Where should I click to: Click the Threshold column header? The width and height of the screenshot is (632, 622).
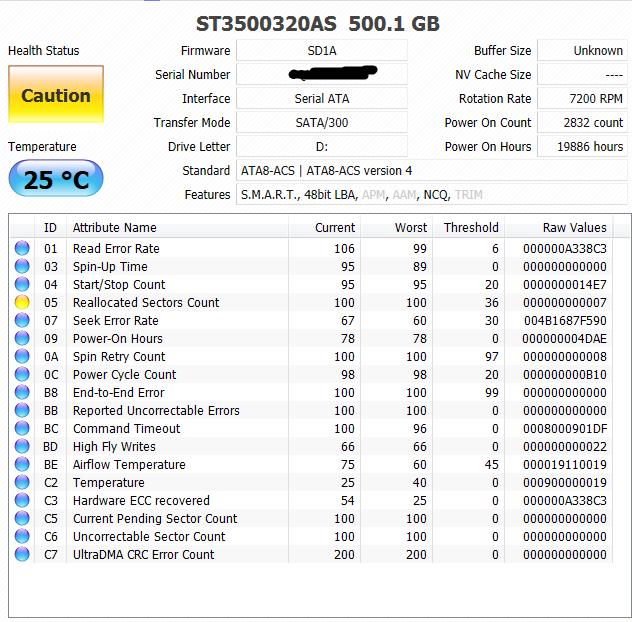469,227
